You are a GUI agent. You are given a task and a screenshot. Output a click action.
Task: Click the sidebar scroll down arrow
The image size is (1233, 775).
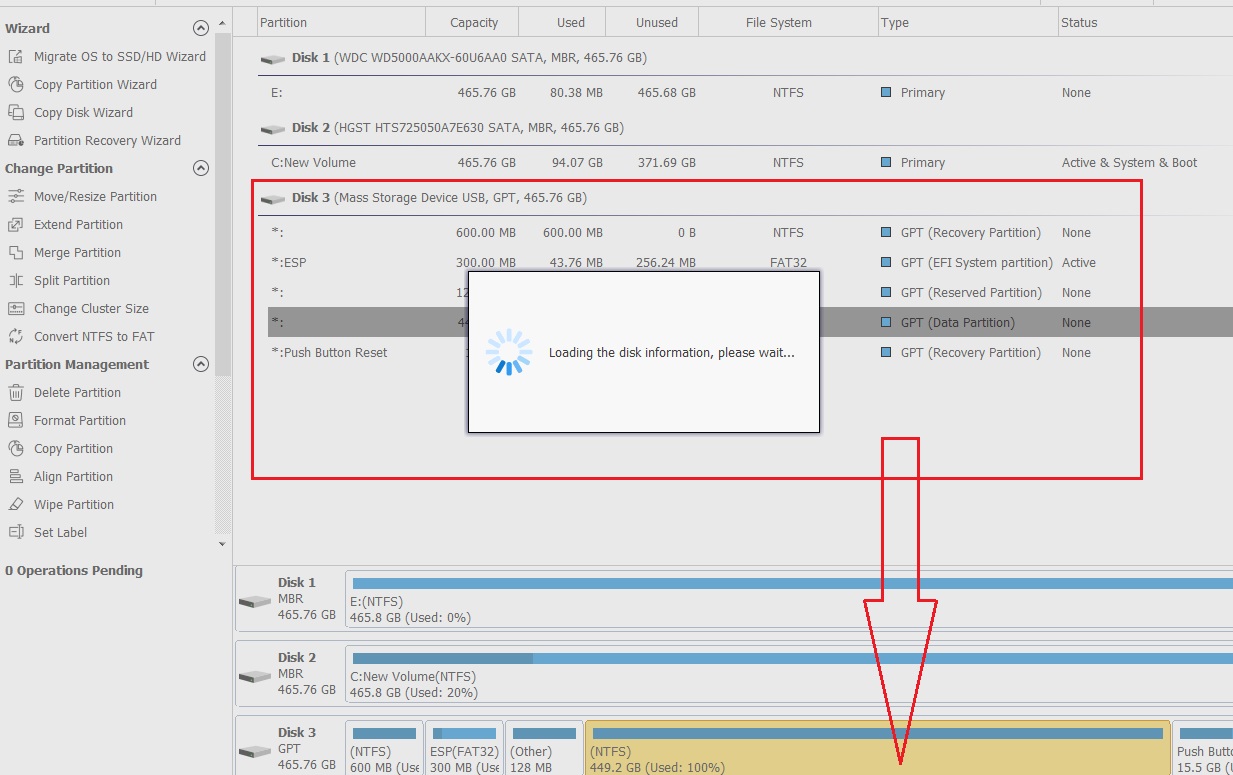tap(222, 544)
